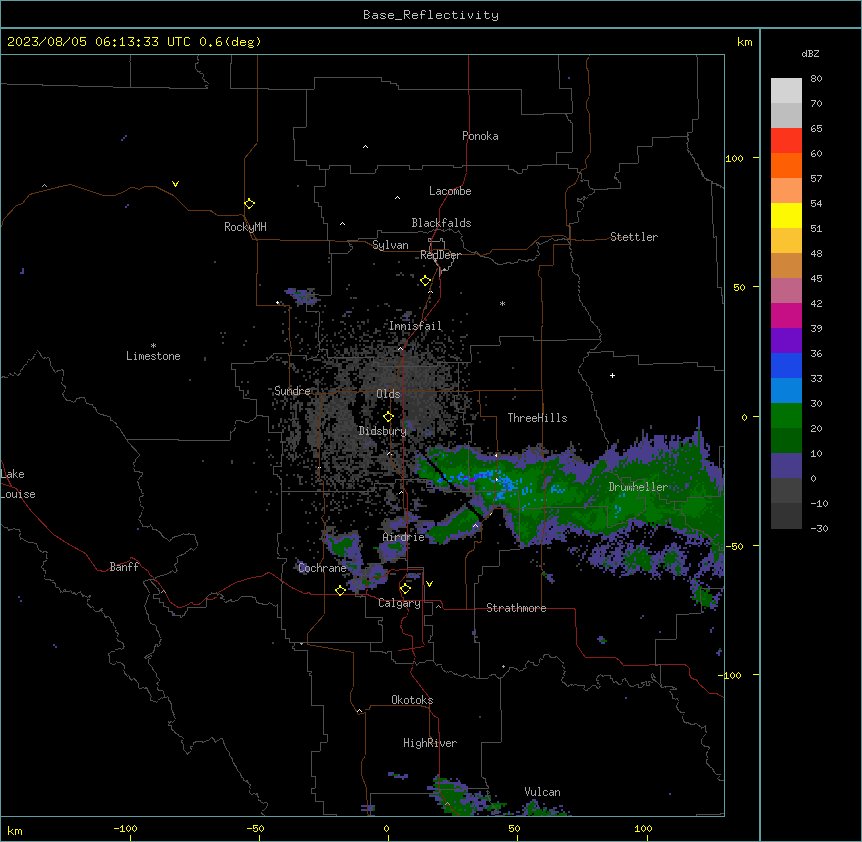Select the bright green swatch between 30 and 20
The width and height of the screenshot is (862, 842).
(x=786, y=416)
